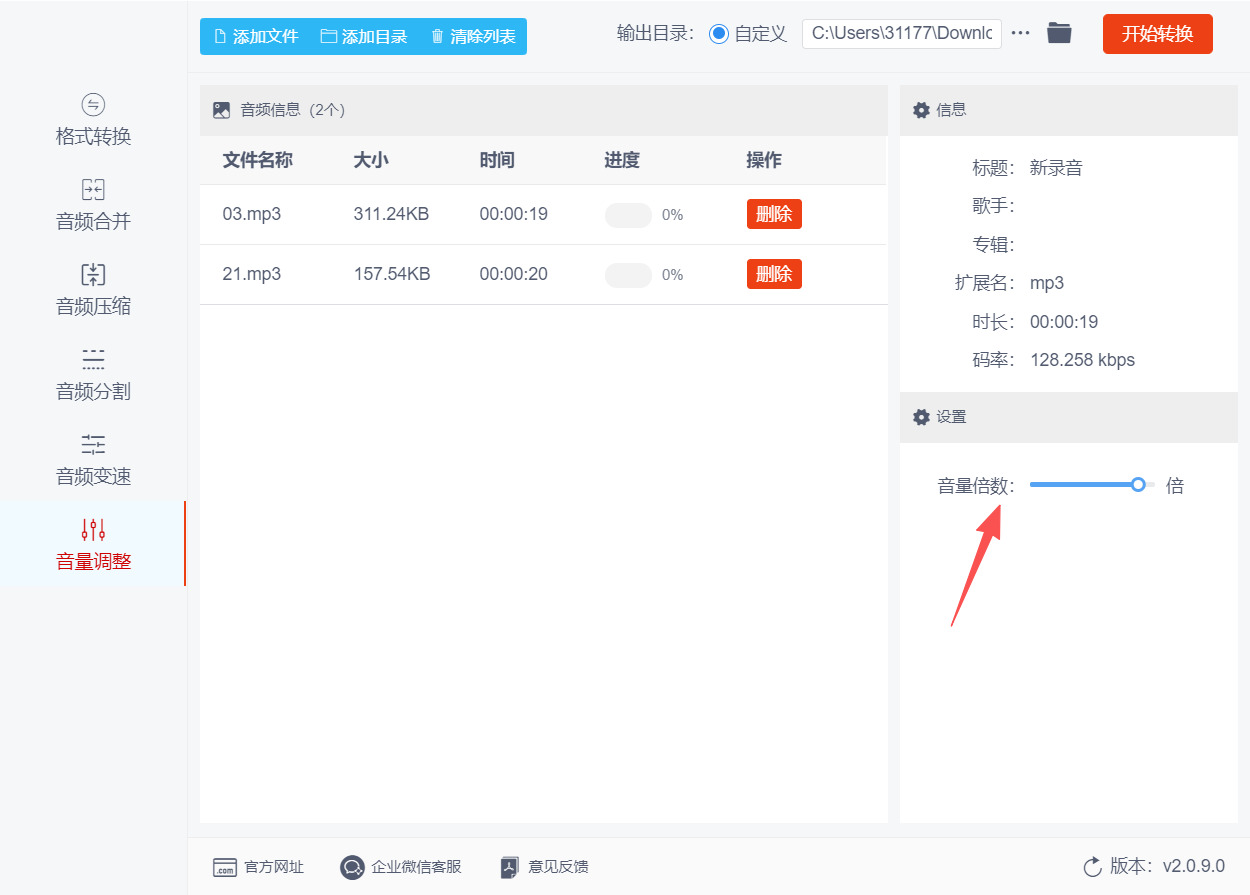Select the 21.mp3 file name
The image size is (1250, 895).
(252, 274)
